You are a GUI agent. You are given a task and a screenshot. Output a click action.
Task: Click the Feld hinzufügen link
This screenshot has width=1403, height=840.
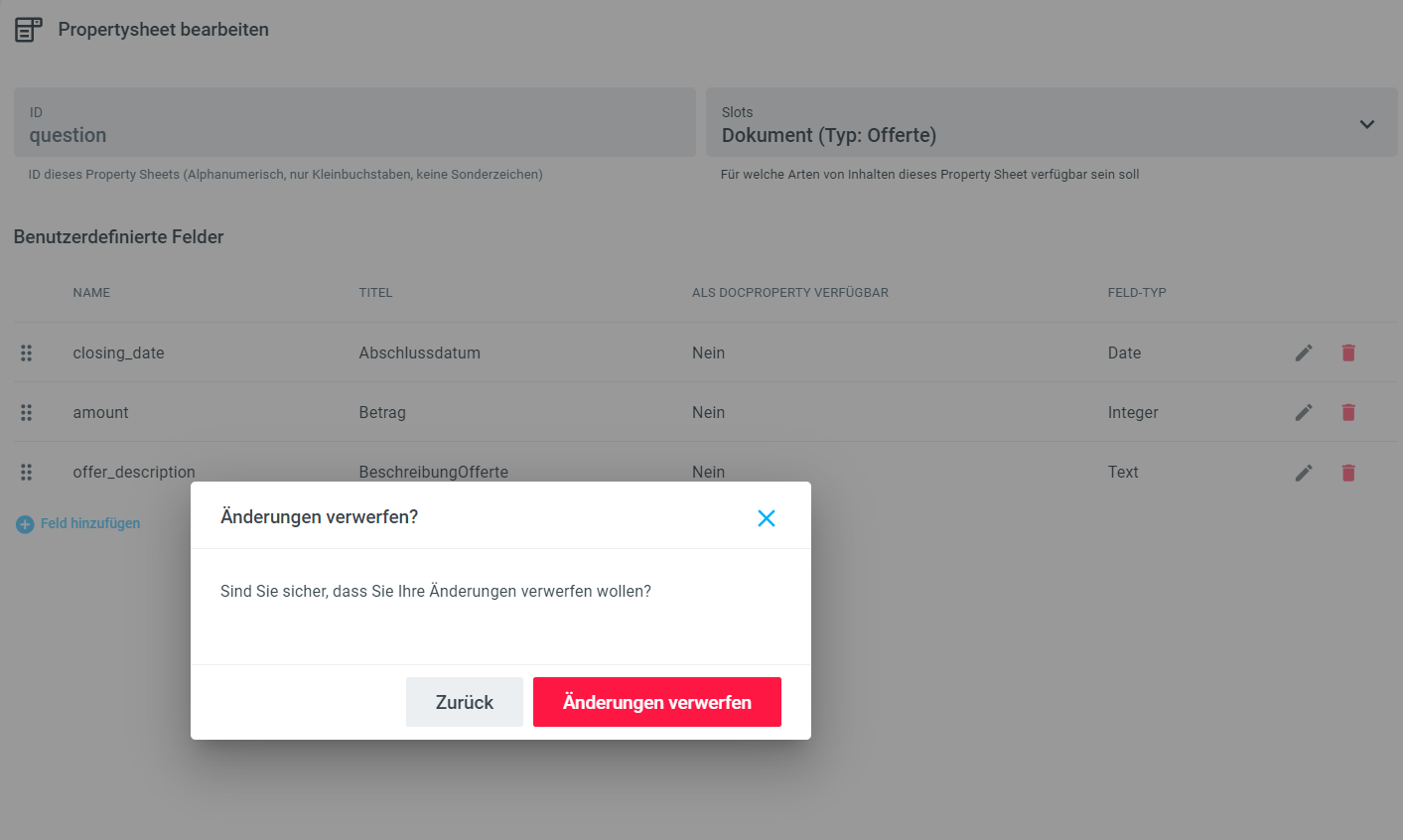90,523
